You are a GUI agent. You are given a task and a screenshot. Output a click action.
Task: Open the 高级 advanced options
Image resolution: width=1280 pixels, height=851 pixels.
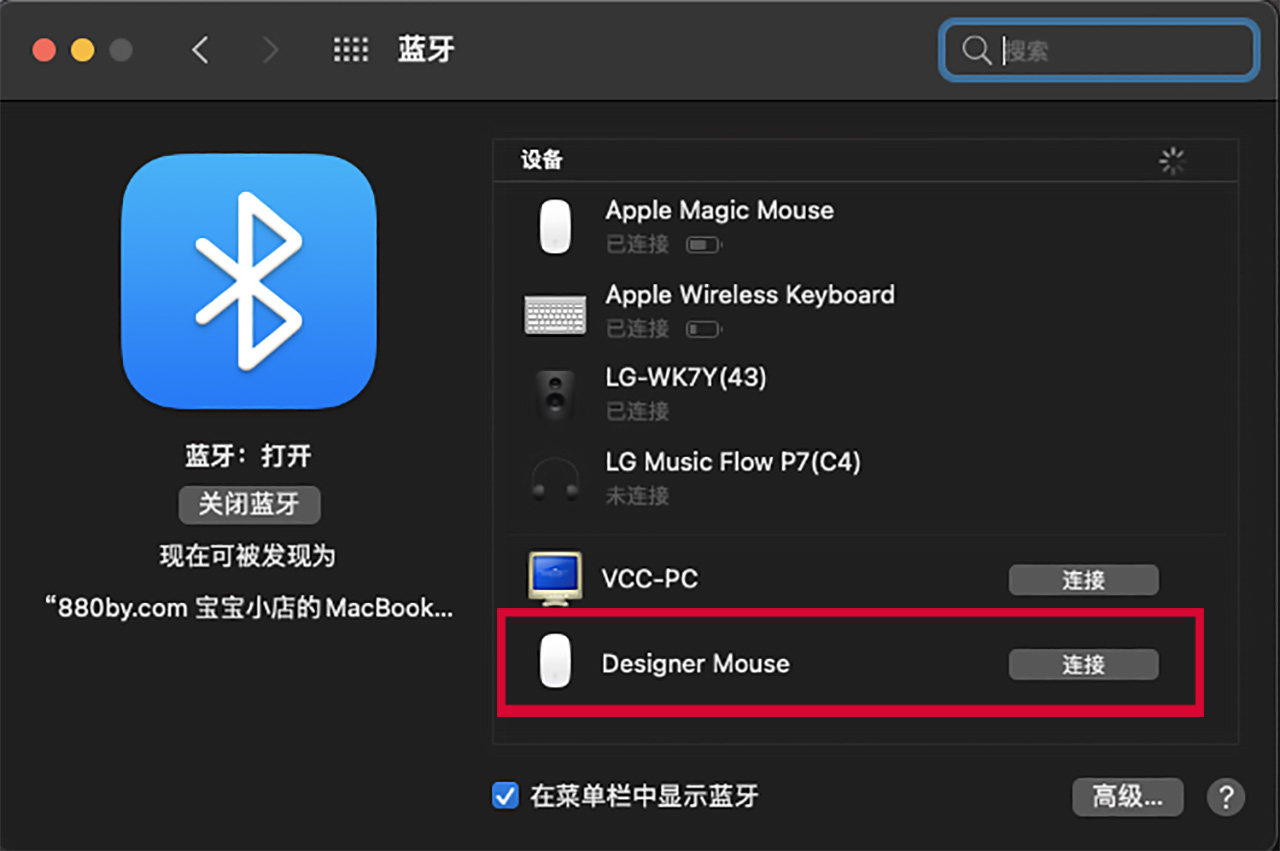click(1127, 797)
